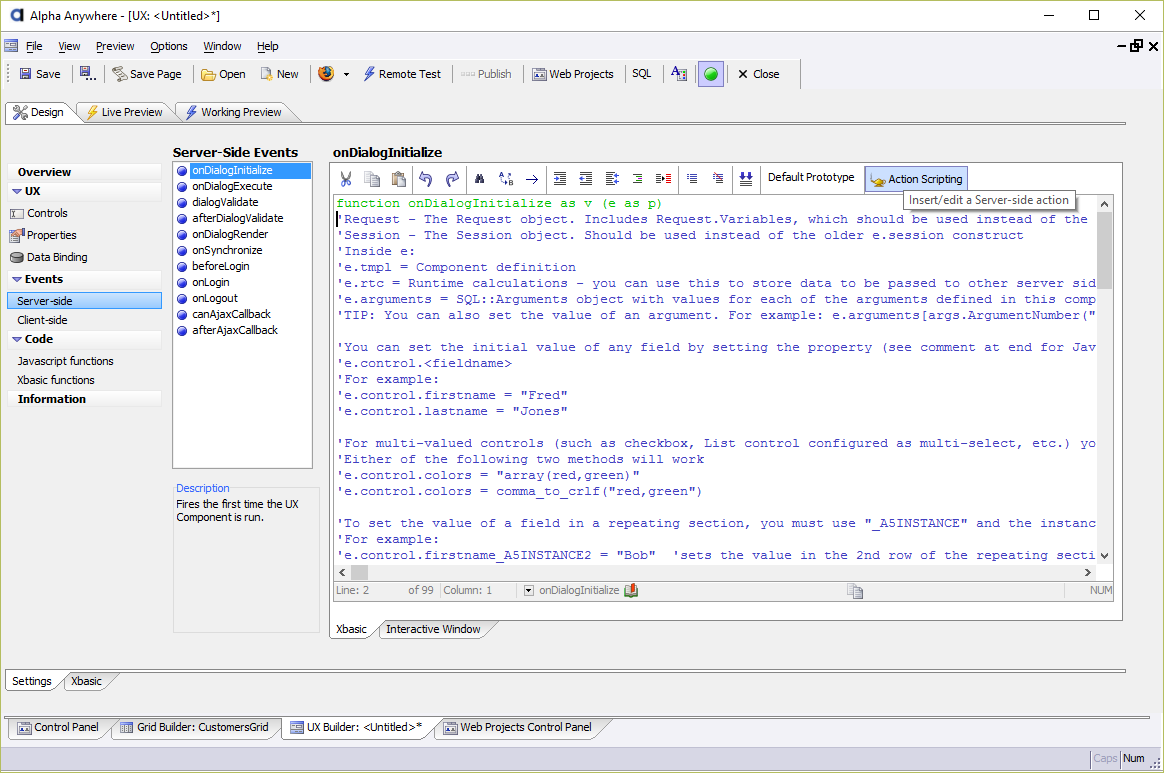
Task: Click the copy pages icon in editor status bar
Action: (855, 591)
